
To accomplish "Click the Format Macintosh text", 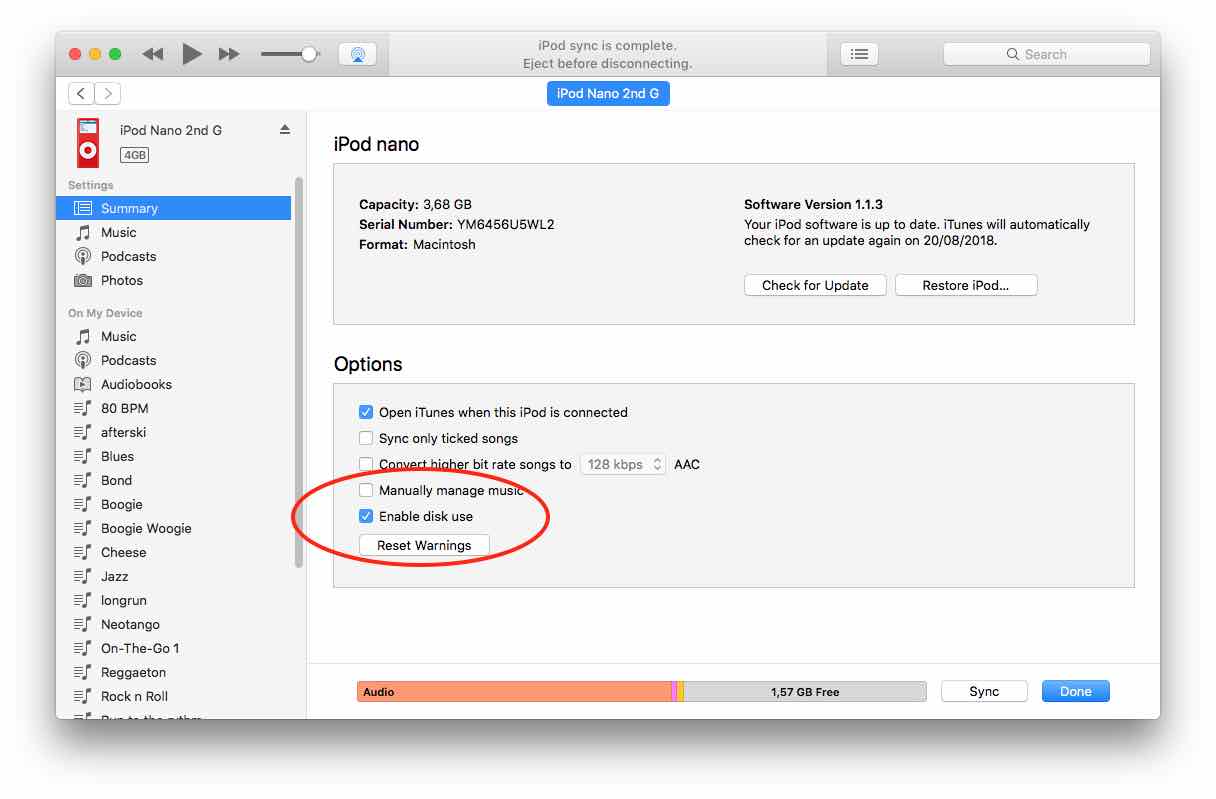I will tap(418, 244).
